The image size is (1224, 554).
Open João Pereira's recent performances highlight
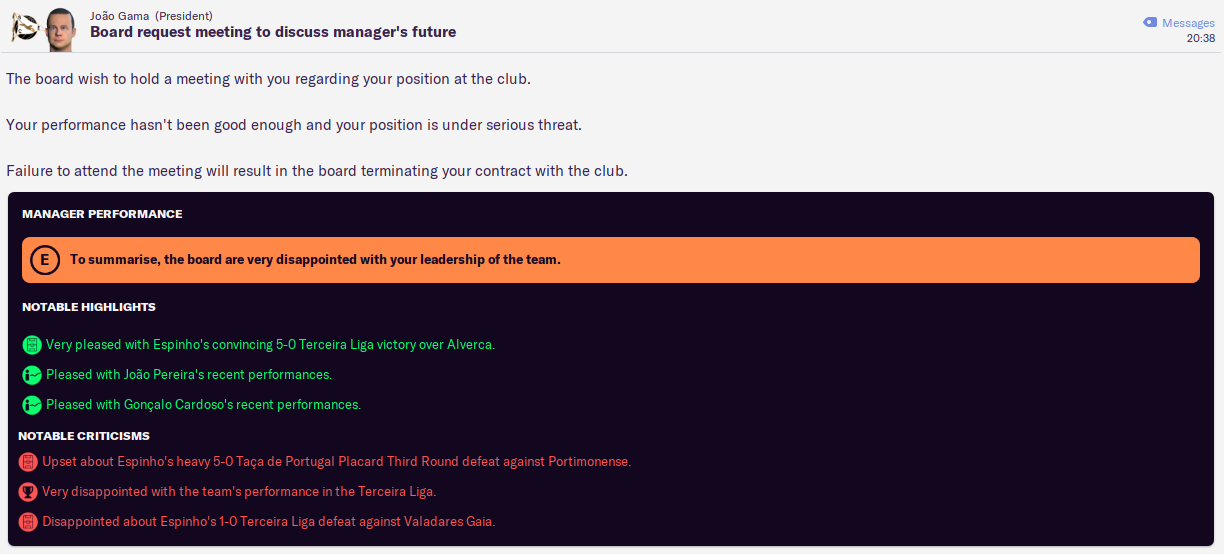click(x=189, y=375)
